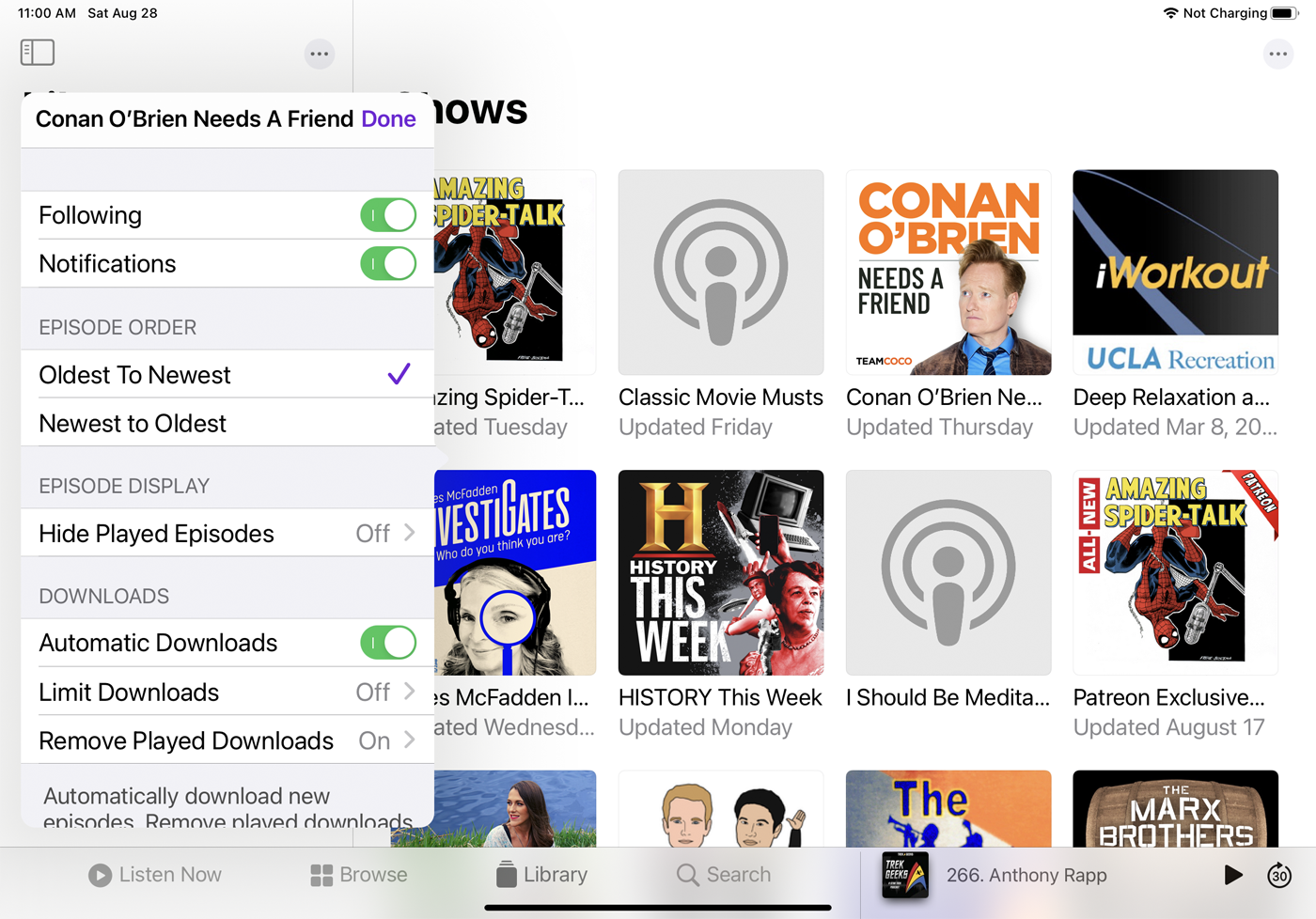Screen dimensions: 1316x919
Task: Open the sidebar ellipsis more menu
Action: point(320,54)
